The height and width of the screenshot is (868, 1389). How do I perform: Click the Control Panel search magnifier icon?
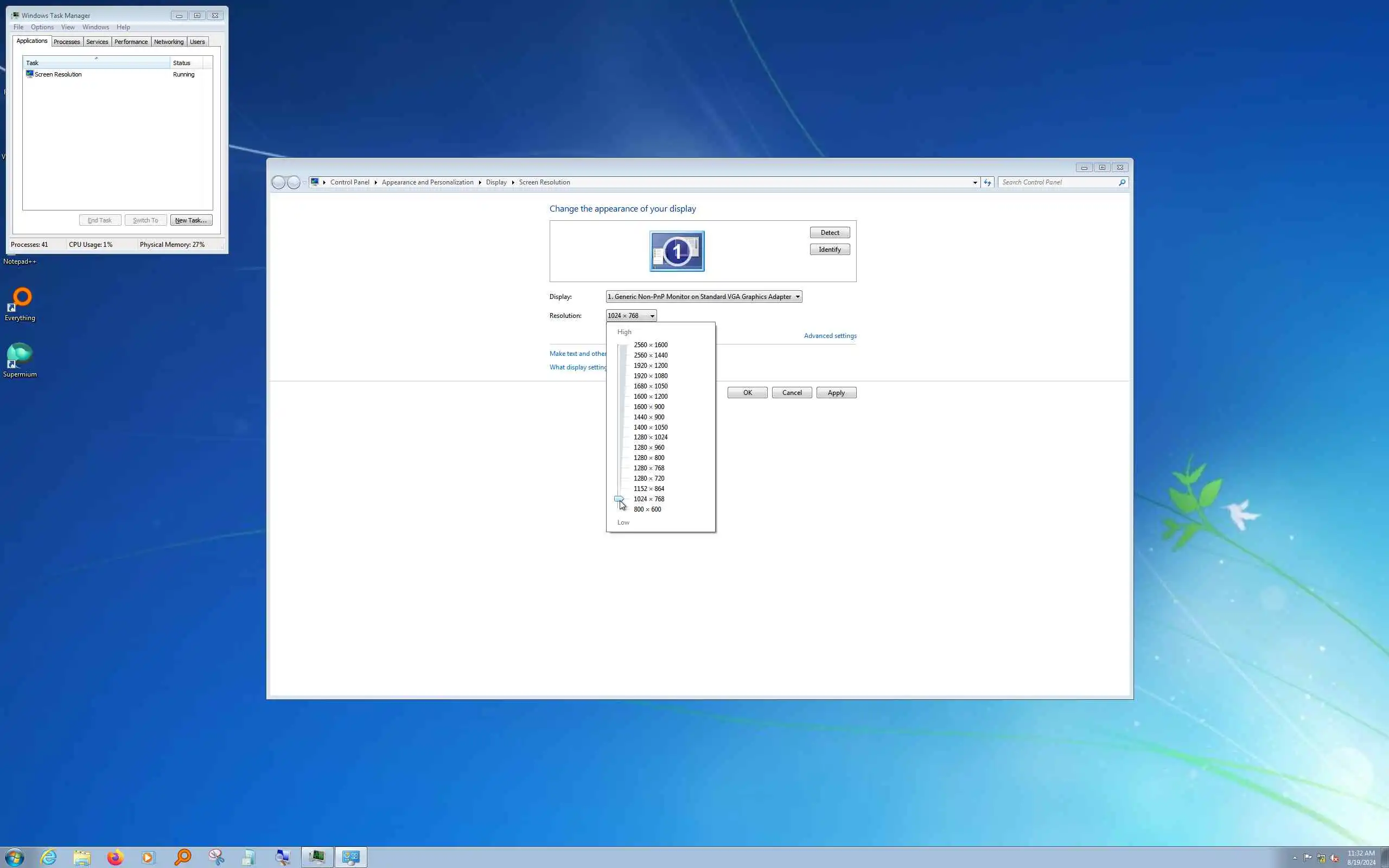(1122, 183)
